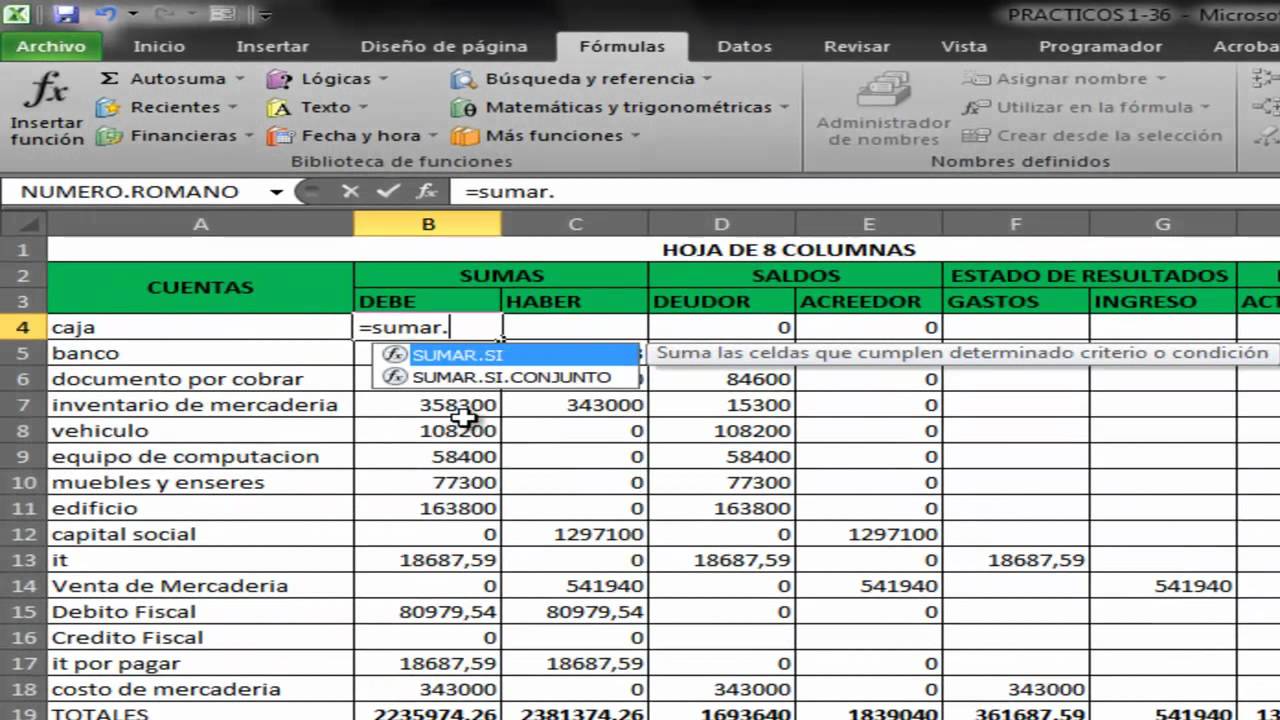1280x720 pixels.
Task: Click the select-all corner of the sheet
Action: click(x=23, y=224)
